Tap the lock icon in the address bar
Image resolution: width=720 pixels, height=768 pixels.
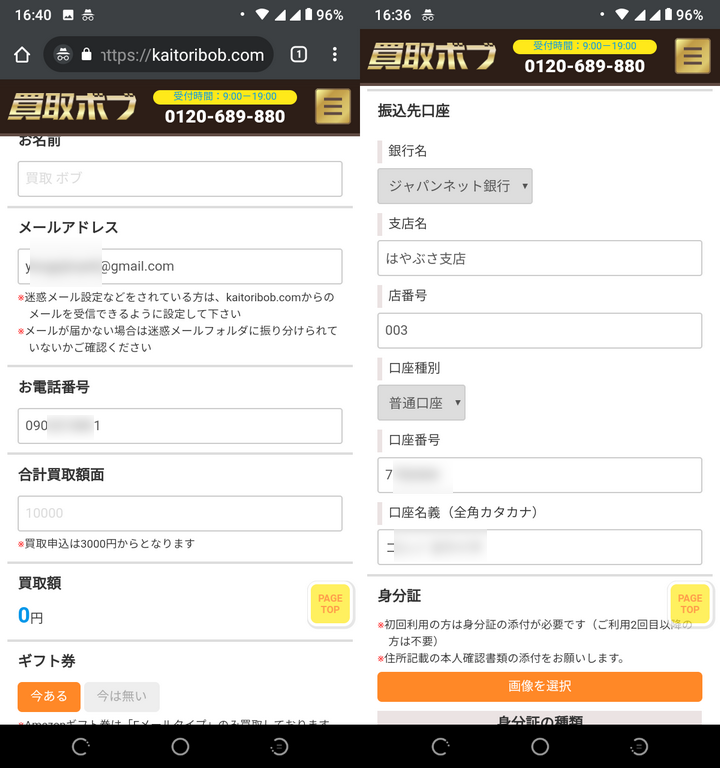point(86,54)
